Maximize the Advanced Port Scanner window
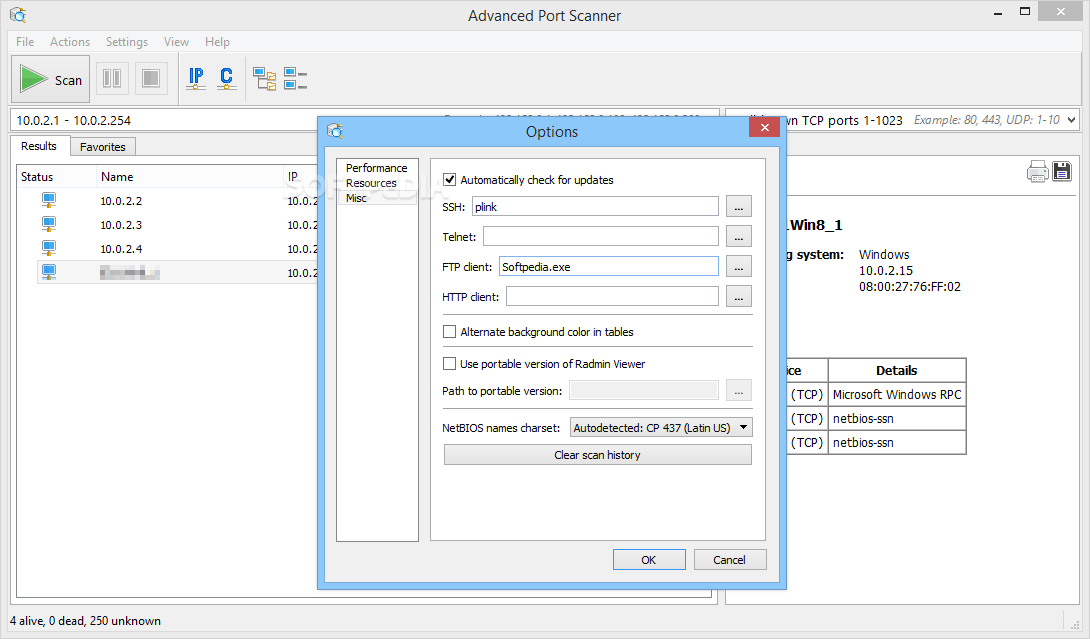Viewport: 1090px width, 639px height. (1025, 12)
